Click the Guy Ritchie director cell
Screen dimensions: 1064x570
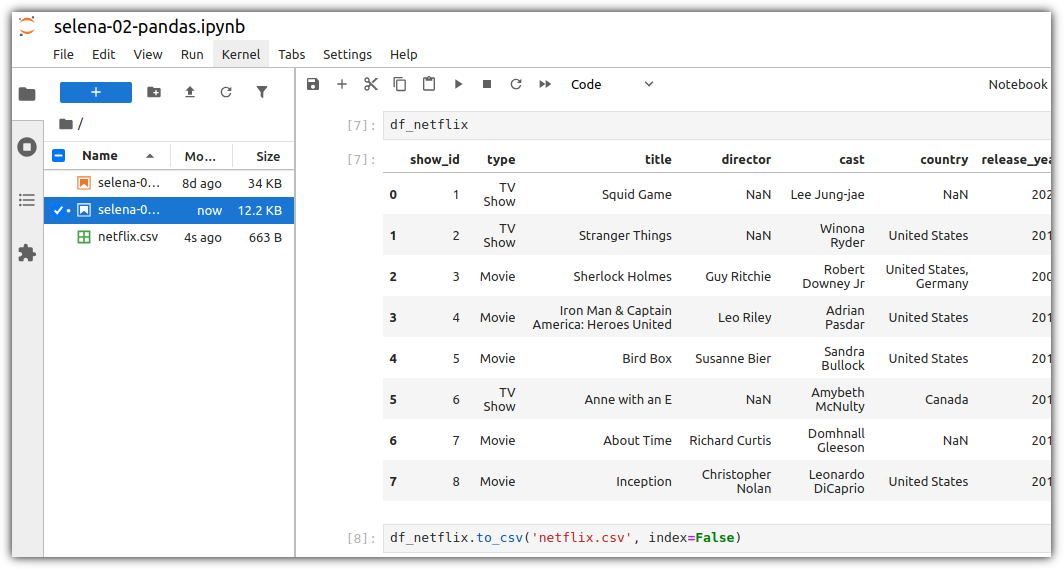click(738, 276)
